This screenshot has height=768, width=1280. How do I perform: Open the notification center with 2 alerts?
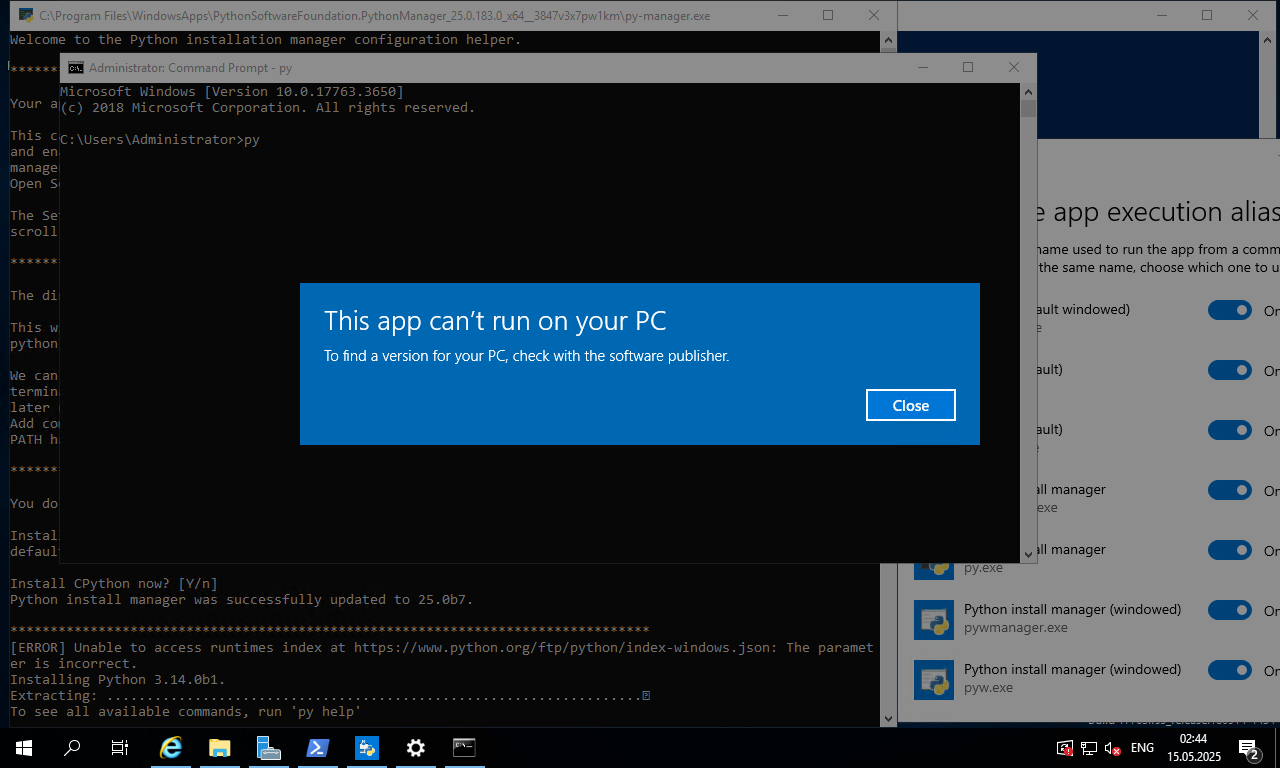click(x=1249, y=748)
